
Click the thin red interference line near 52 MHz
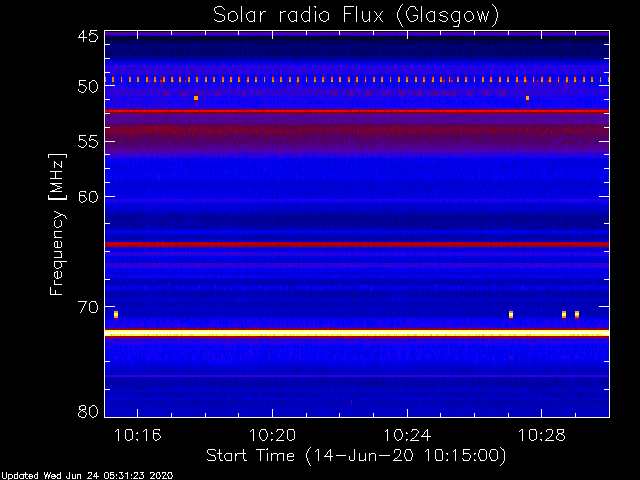[357, 111]
